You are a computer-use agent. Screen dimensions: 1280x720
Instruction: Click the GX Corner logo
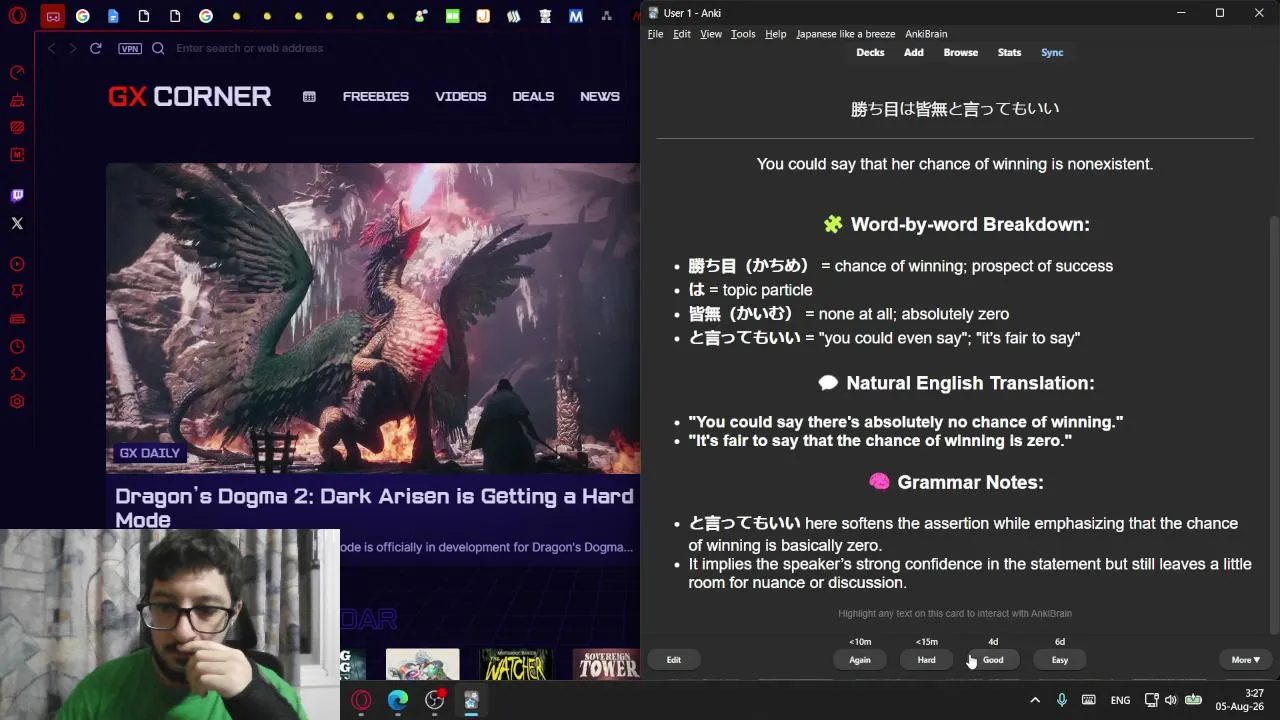[189, 96]
